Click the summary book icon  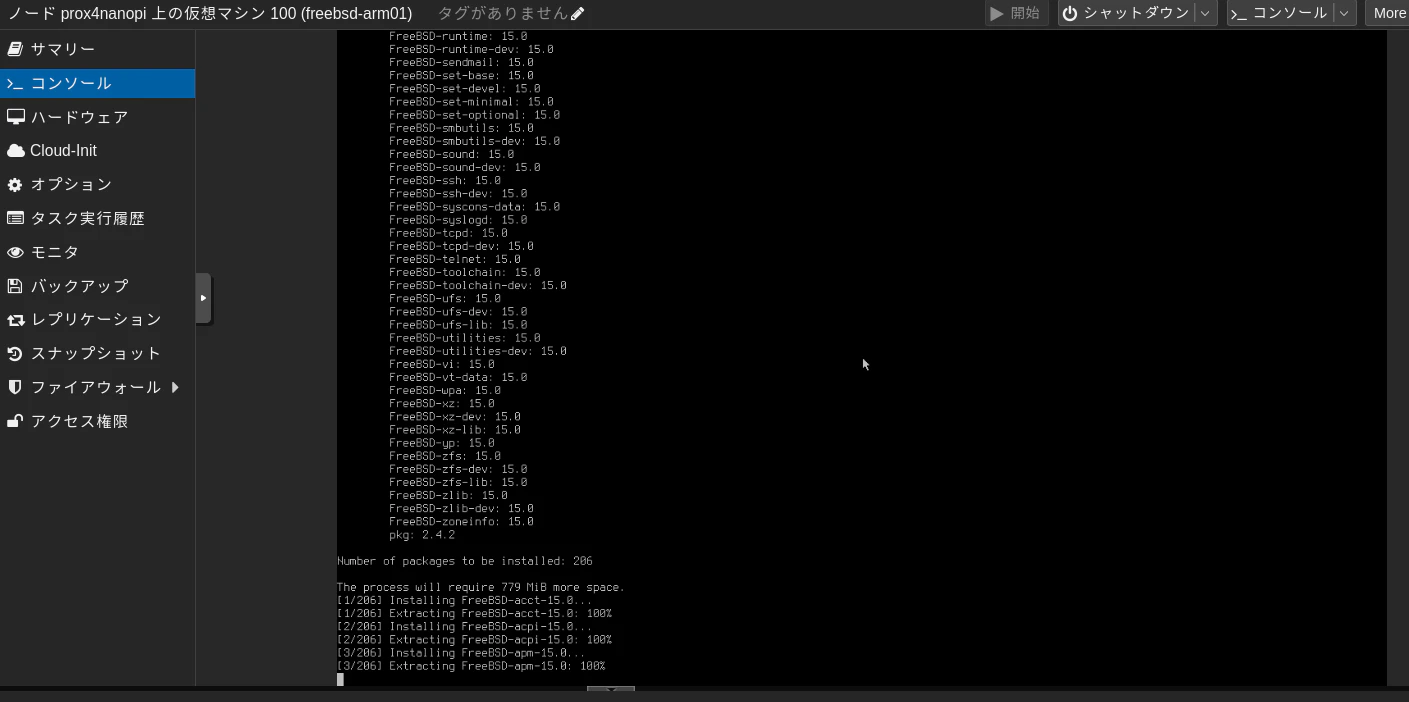15,49
